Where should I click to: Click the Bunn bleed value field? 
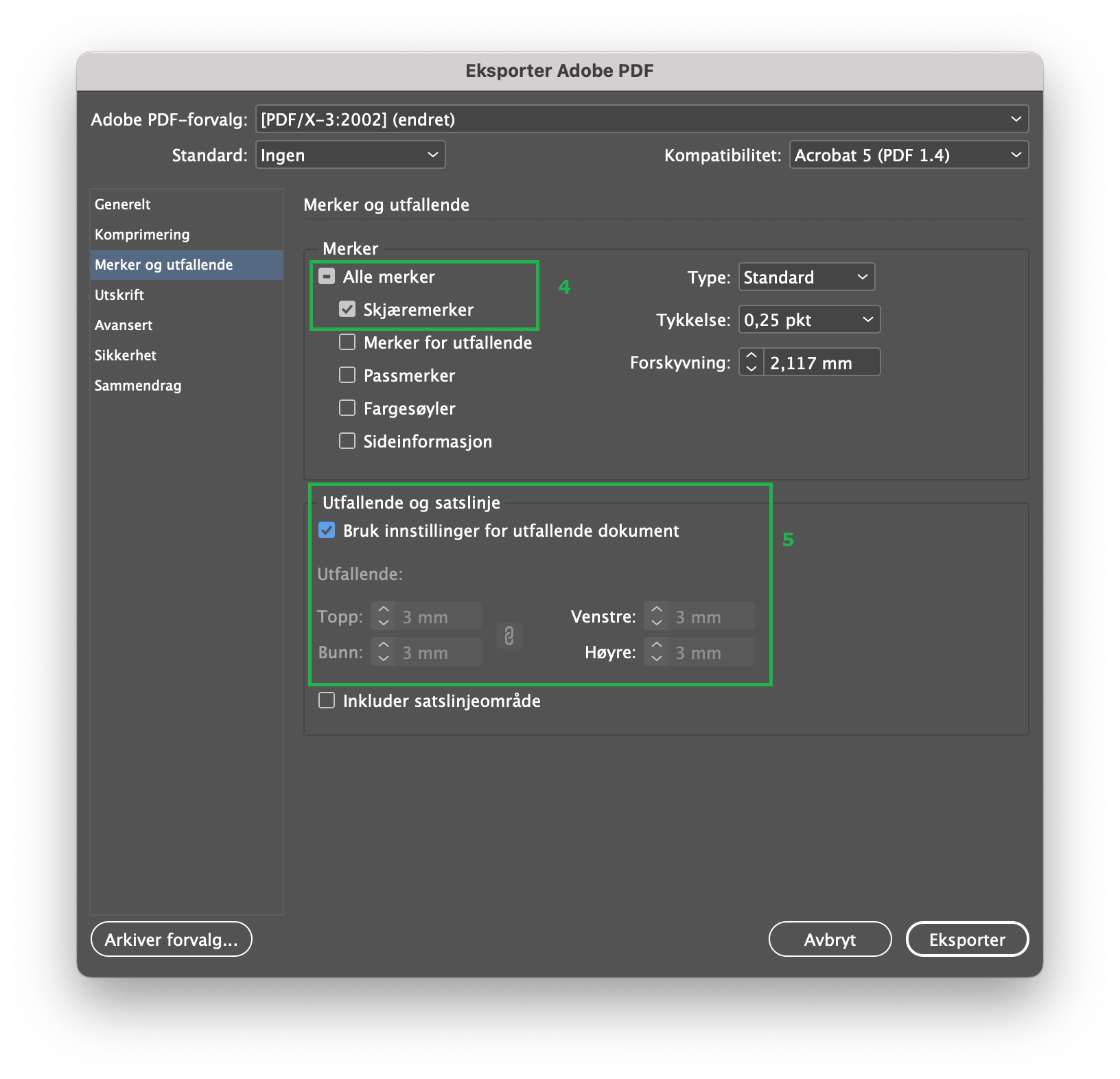[x=439, y=652]
